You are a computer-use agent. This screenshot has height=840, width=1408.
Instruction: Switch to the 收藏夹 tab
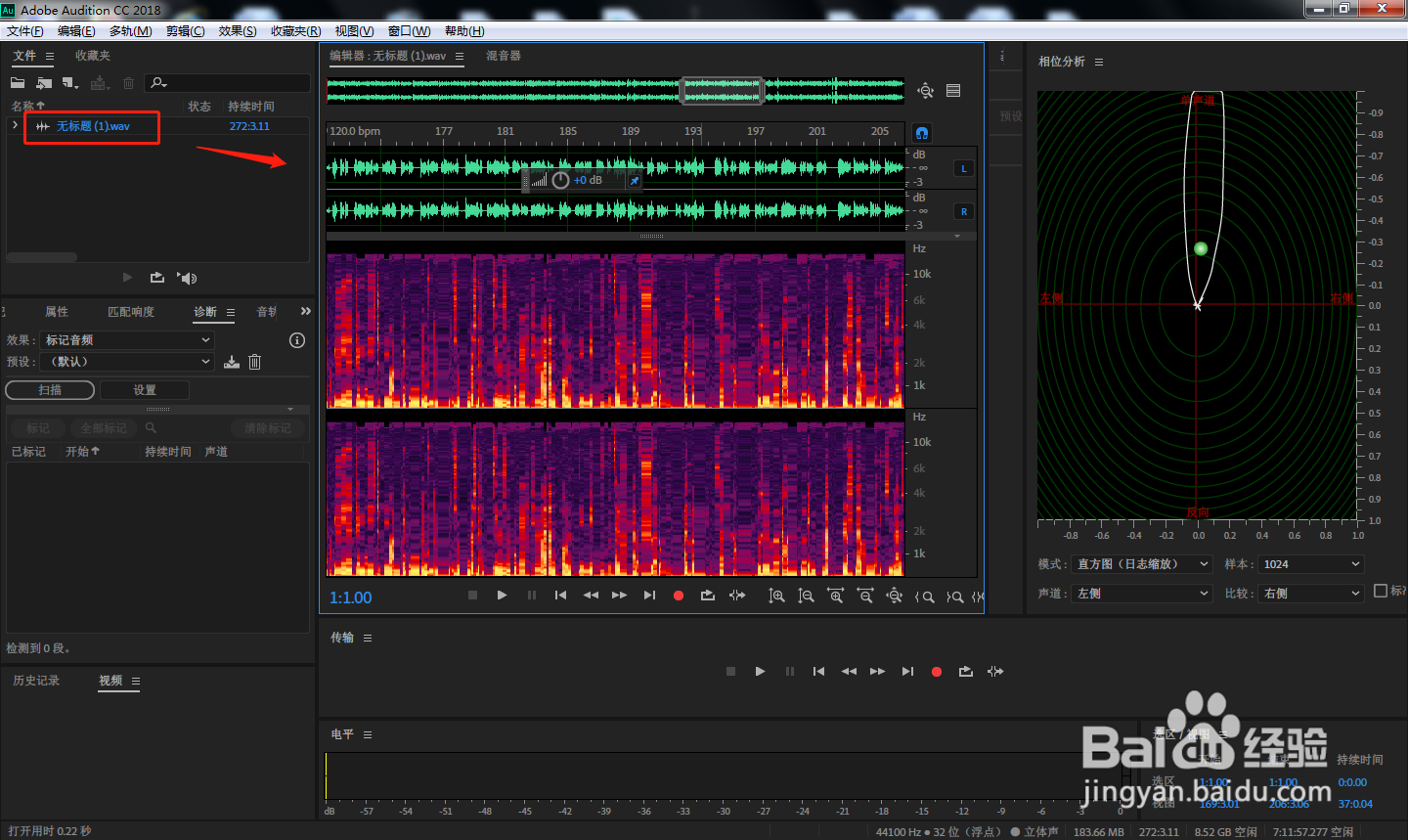(93, 56)
